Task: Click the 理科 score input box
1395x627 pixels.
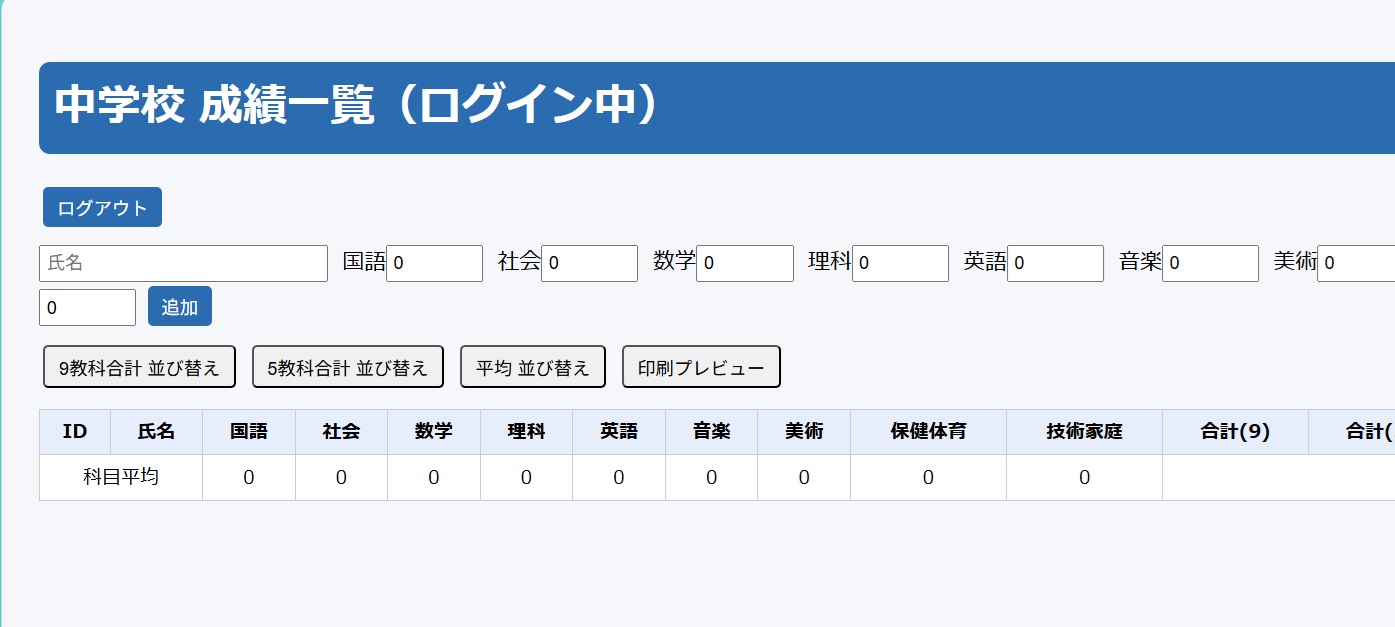Action: pos(900,264)
